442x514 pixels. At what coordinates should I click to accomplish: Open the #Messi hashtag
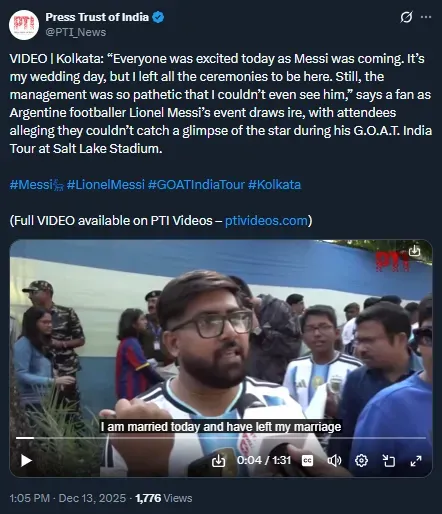pyautogui.click(x=37, y=184)
